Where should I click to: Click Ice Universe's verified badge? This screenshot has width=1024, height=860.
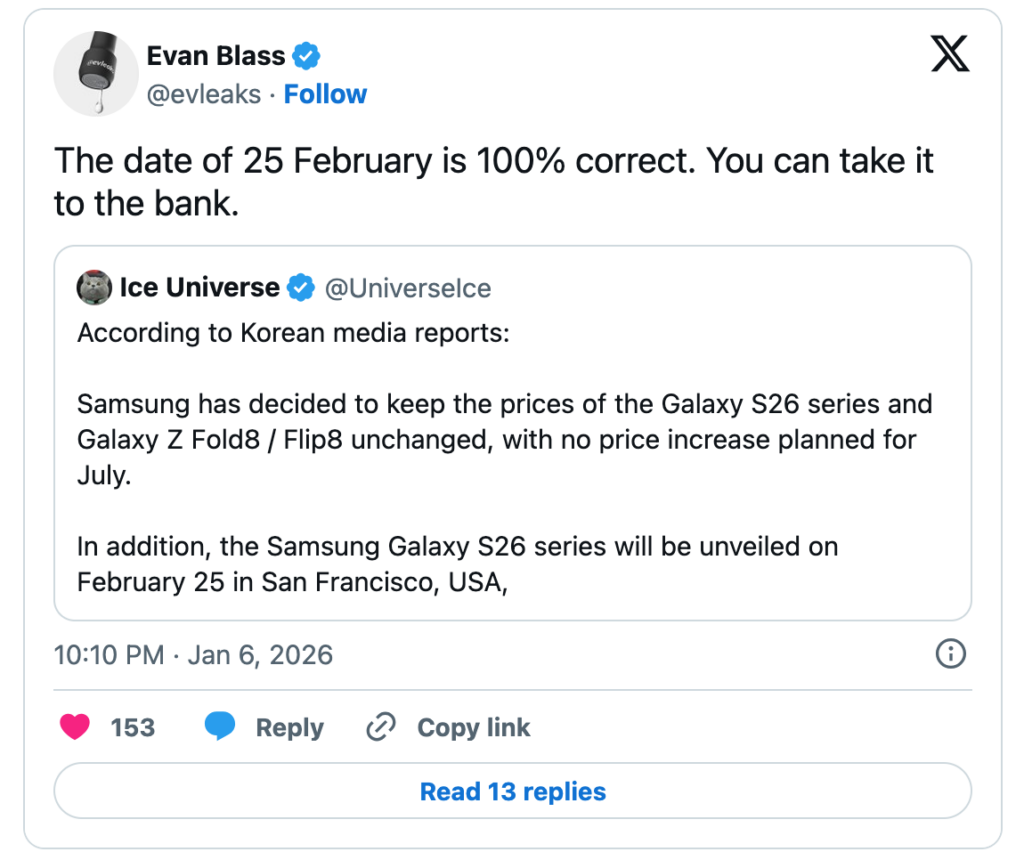[x=300, y=288]
